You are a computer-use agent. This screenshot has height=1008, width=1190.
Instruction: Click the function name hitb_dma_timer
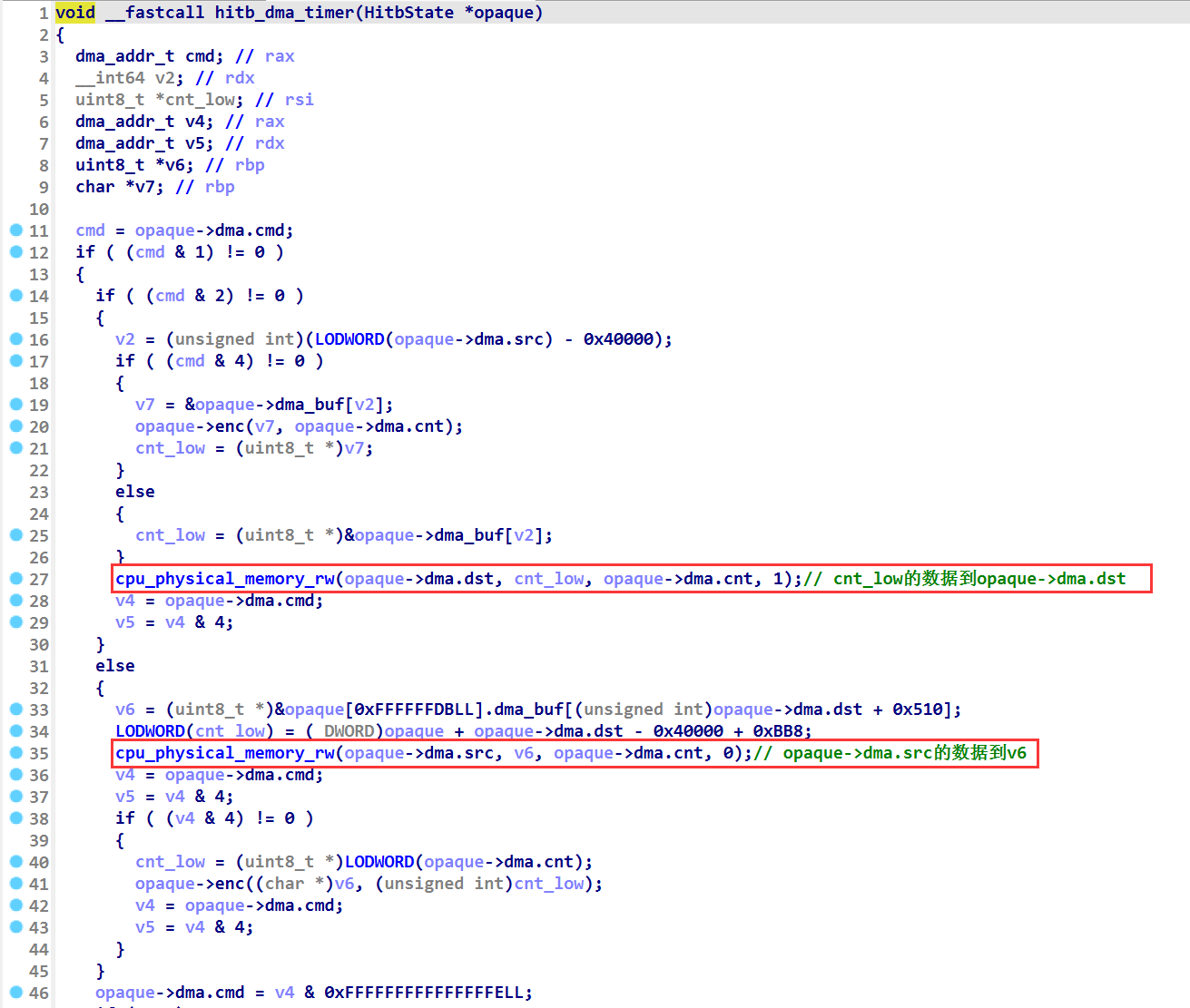point(284,13)
